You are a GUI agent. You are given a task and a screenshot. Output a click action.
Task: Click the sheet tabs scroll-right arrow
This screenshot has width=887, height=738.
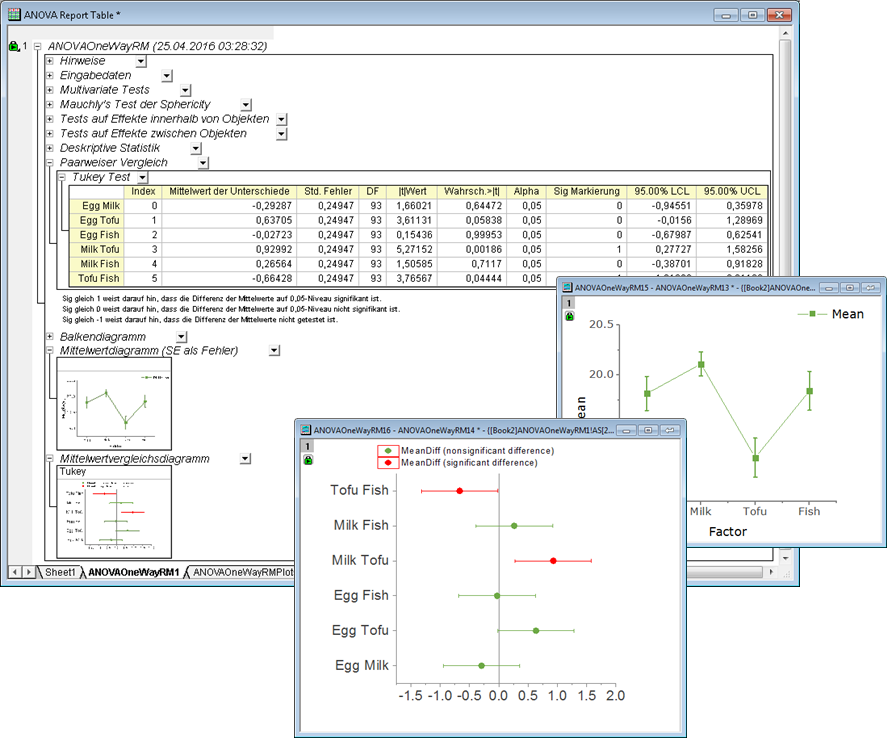tap(28, 572)
